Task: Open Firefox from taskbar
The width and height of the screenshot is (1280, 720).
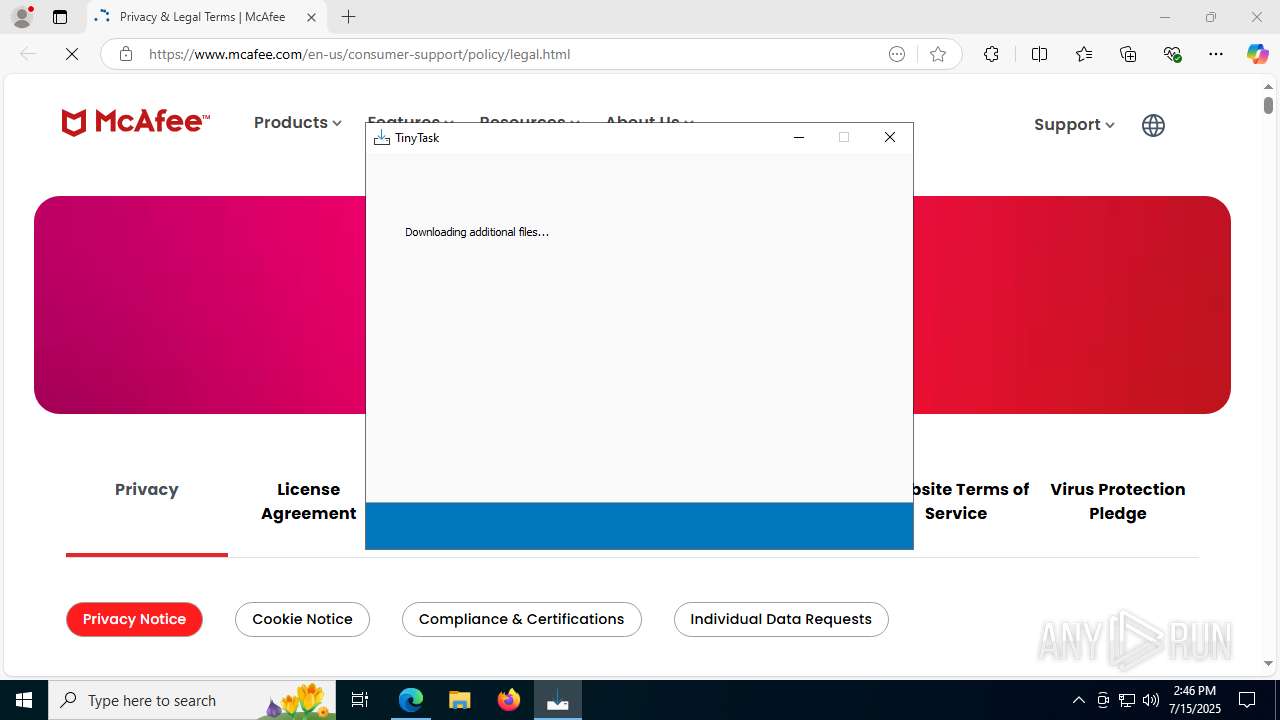Action: pyautogui.click(x=508, y=700)
